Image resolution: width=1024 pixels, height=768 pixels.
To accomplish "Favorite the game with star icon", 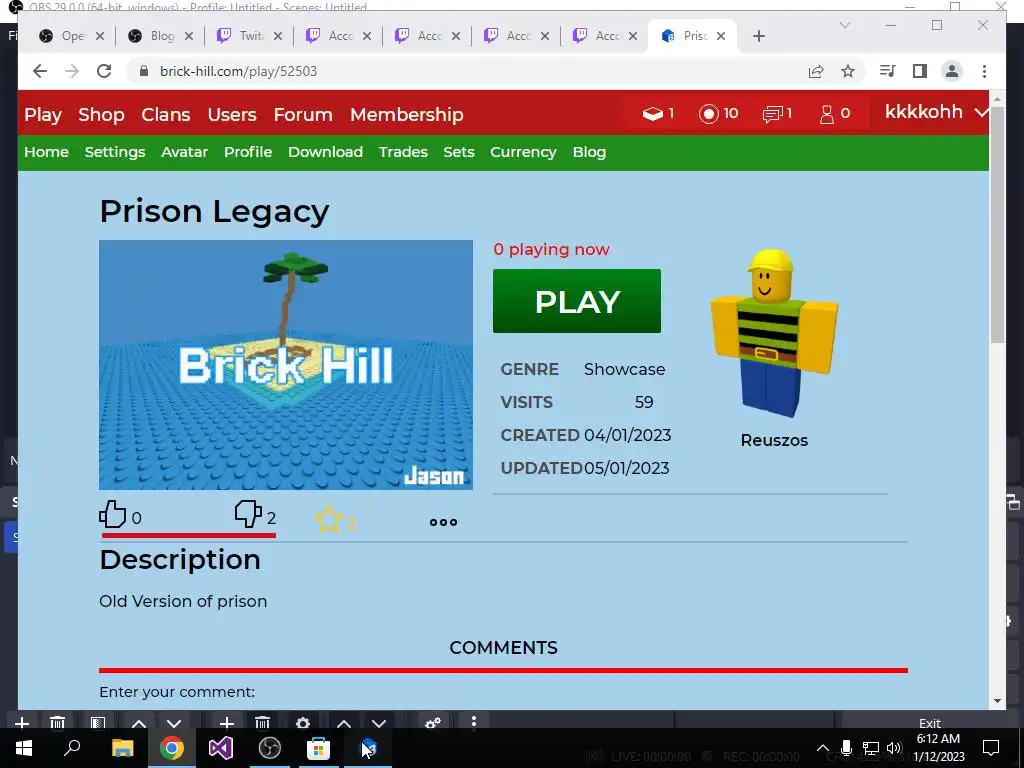I will pos(328,520).
